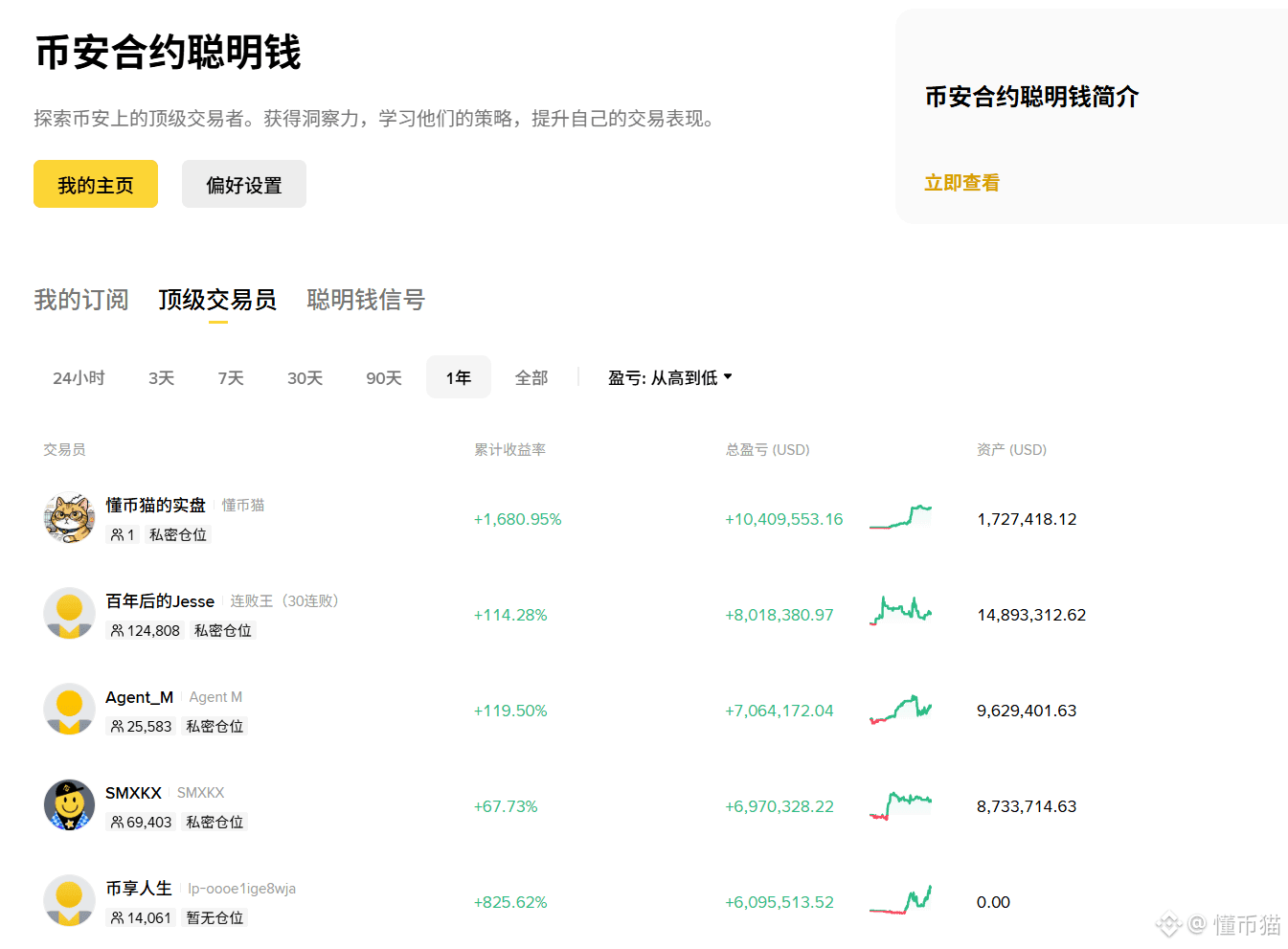Open Agent_M trader name
The height and width of the screenshot is (949, 1288).
point(140,697)
